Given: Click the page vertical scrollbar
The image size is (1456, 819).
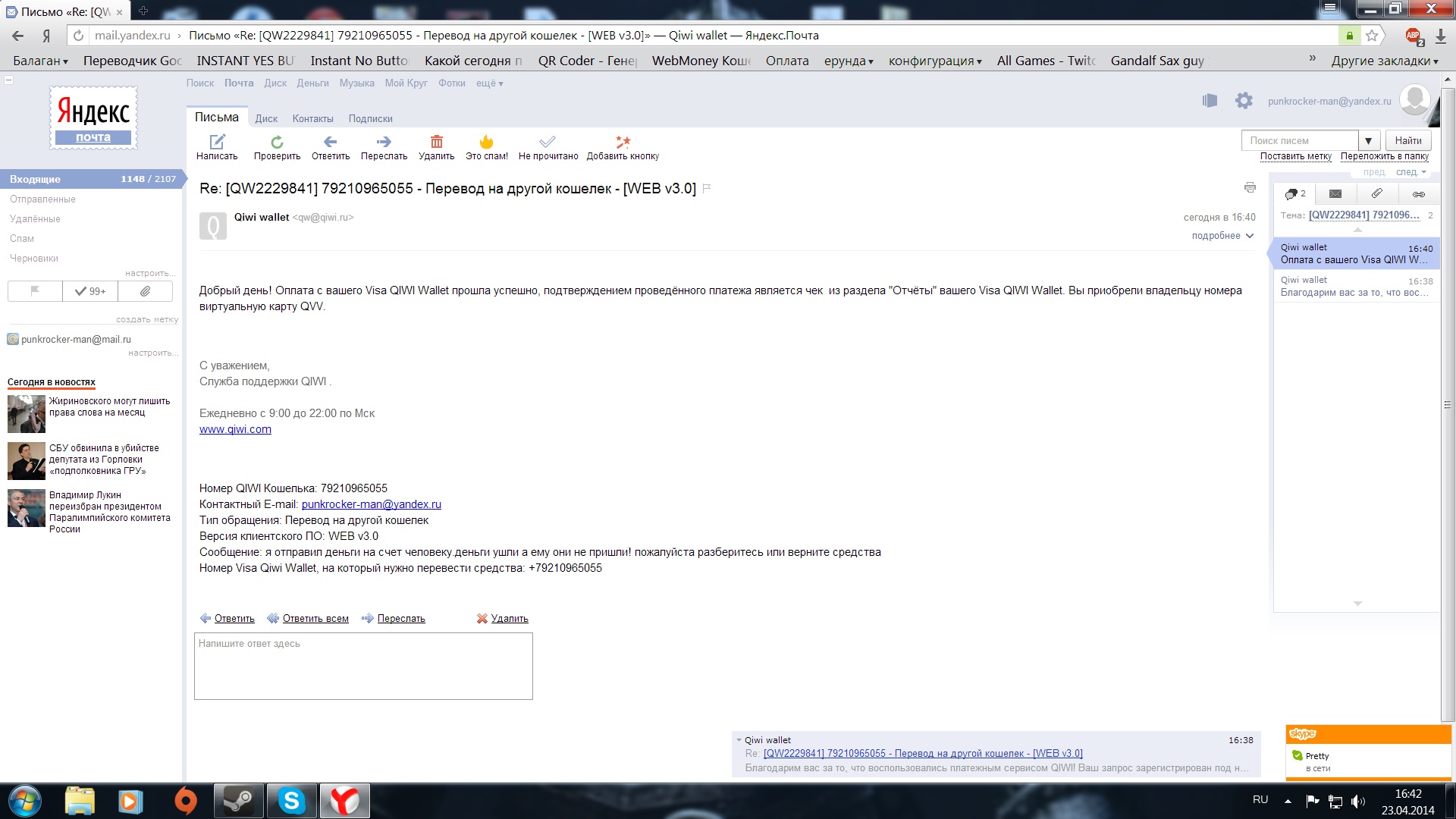Looking at the screenshot, I should (x=1447, y=405).
